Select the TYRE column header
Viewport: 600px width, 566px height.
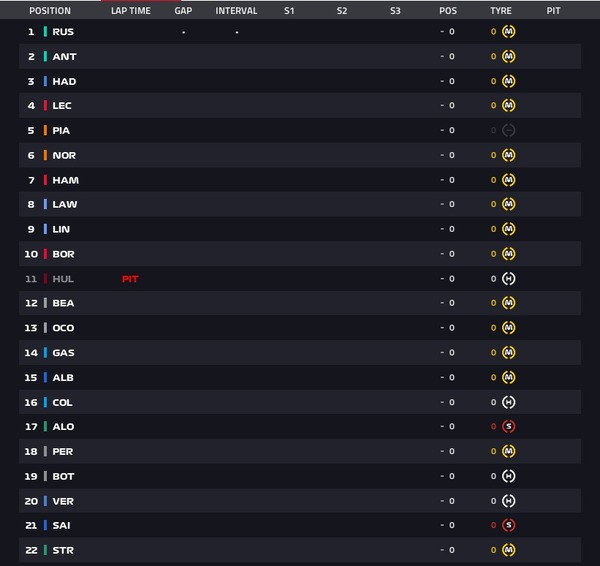[x=501, y=11]
